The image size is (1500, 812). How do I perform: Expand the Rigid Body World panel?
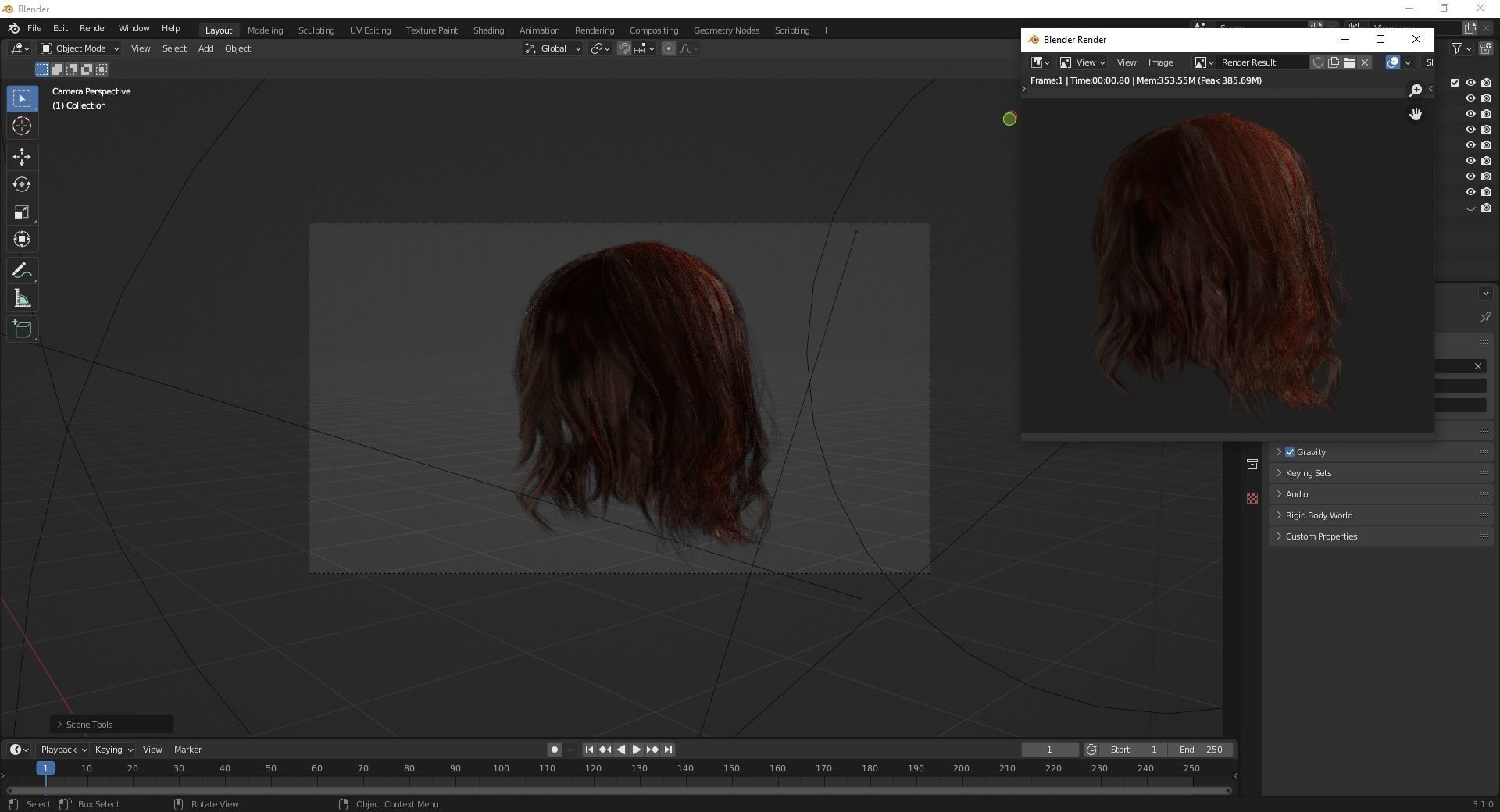1380,515
